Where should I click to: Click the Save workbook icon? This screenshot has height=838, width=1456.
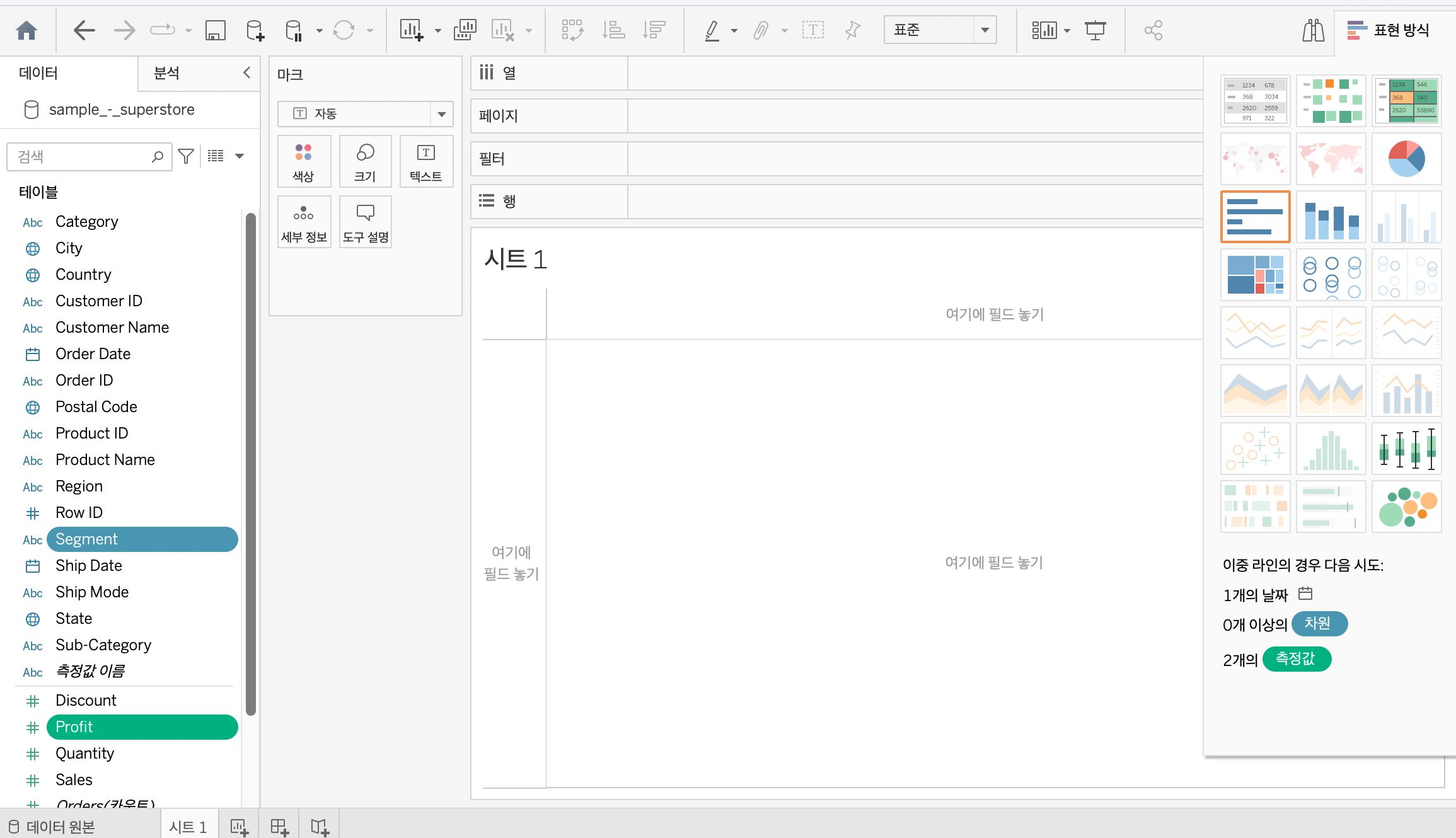coord(215,30)
